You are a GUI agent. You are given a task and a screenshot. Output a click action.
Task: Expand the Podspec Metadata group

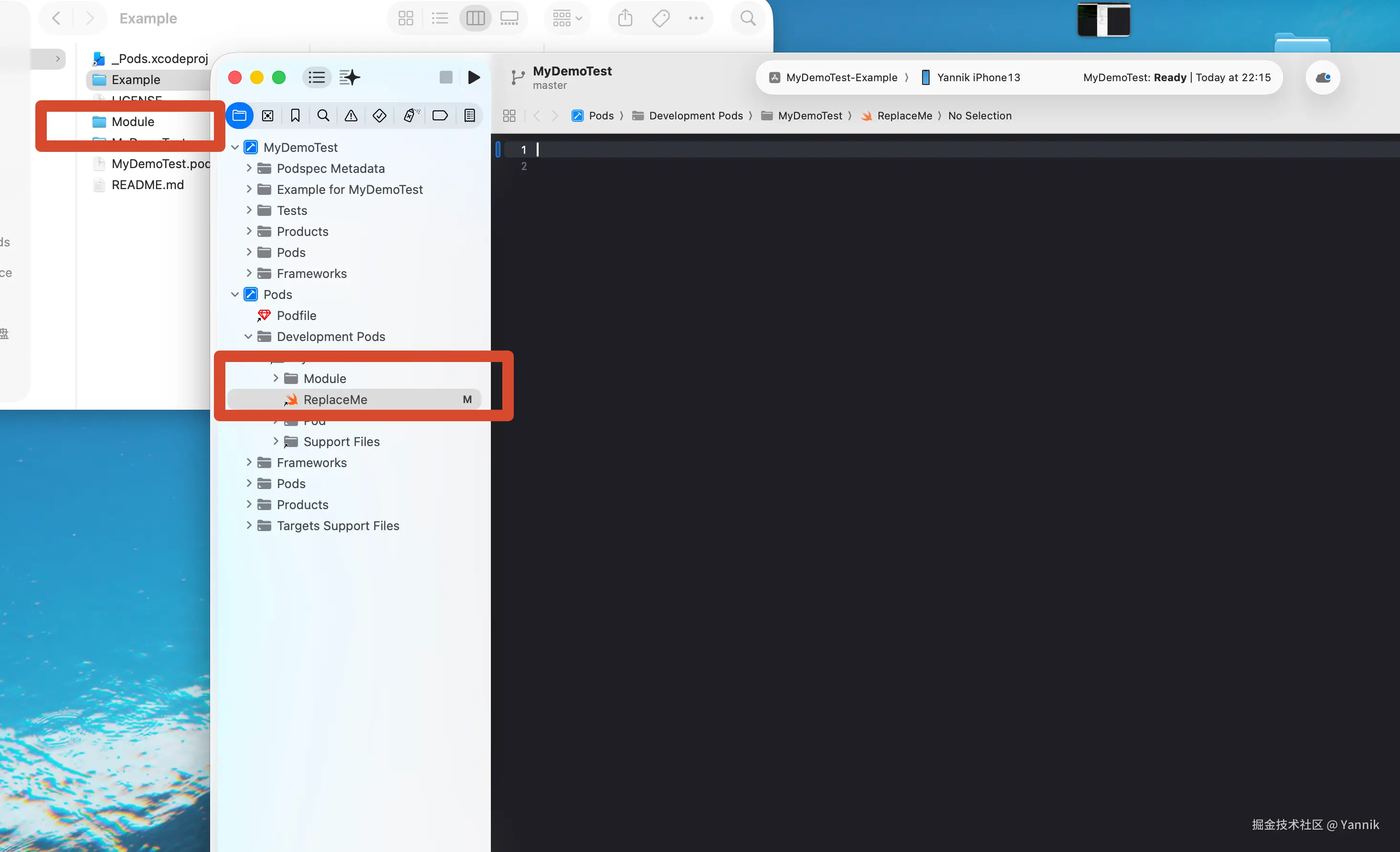(248, 168)
